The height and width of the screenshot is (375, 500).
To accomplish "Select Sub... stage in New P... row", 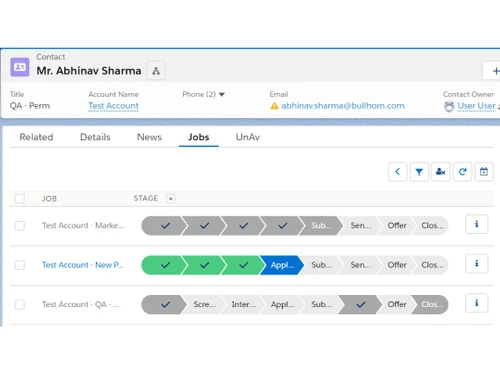I will pyautogui.click(x=321, y=265).
